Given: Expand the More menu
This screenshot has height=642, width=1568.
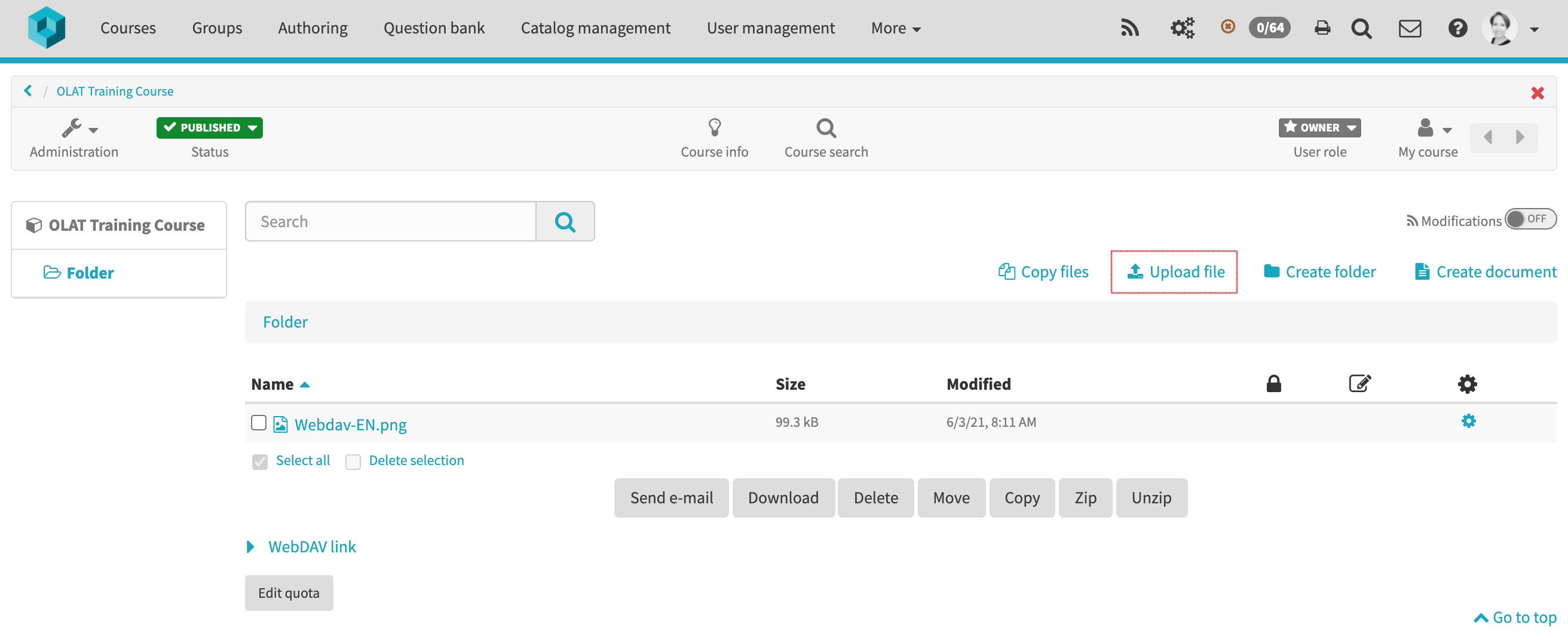Looking at the screenshot, I should tap(895, 28).
